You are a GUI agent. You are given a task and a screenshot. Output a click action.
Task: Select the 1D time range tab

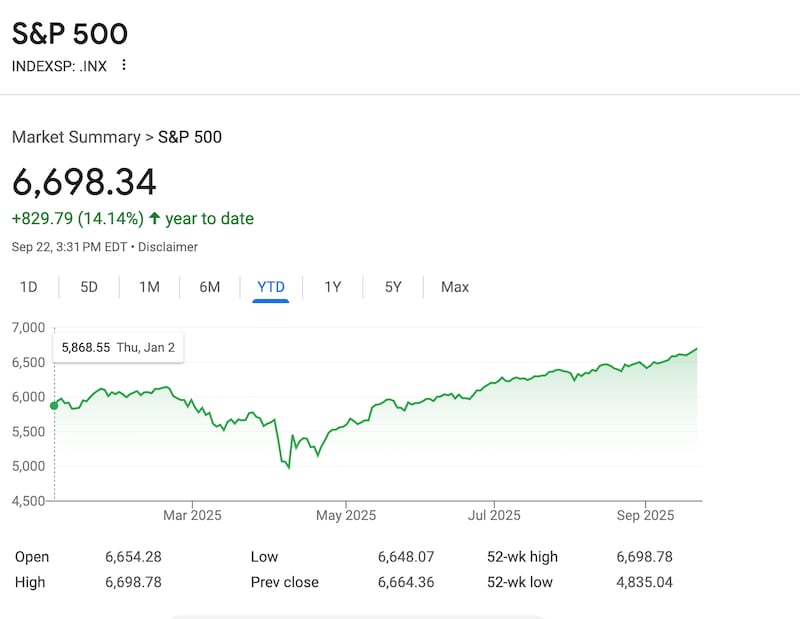(x=29, y=287)
